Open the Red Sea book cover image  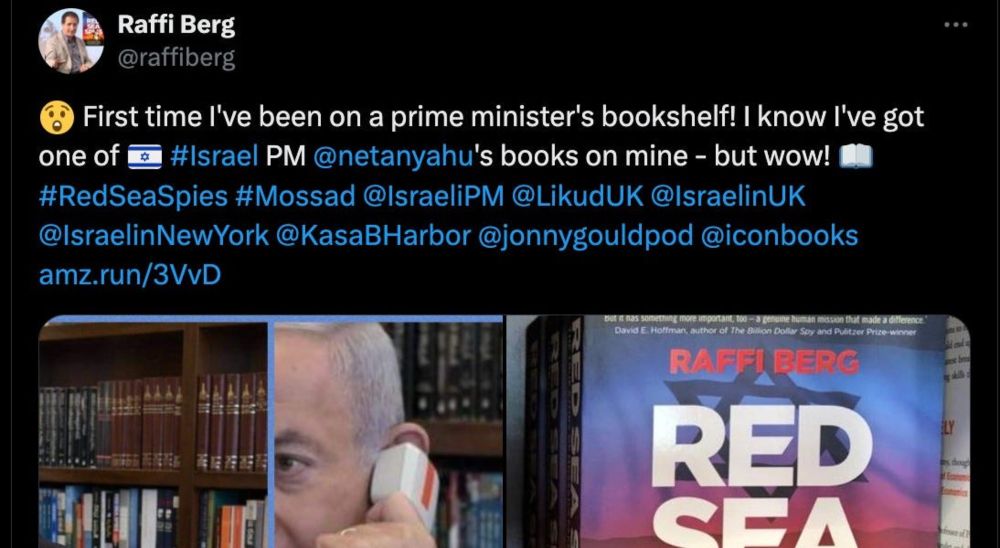(x=738, y=432)
